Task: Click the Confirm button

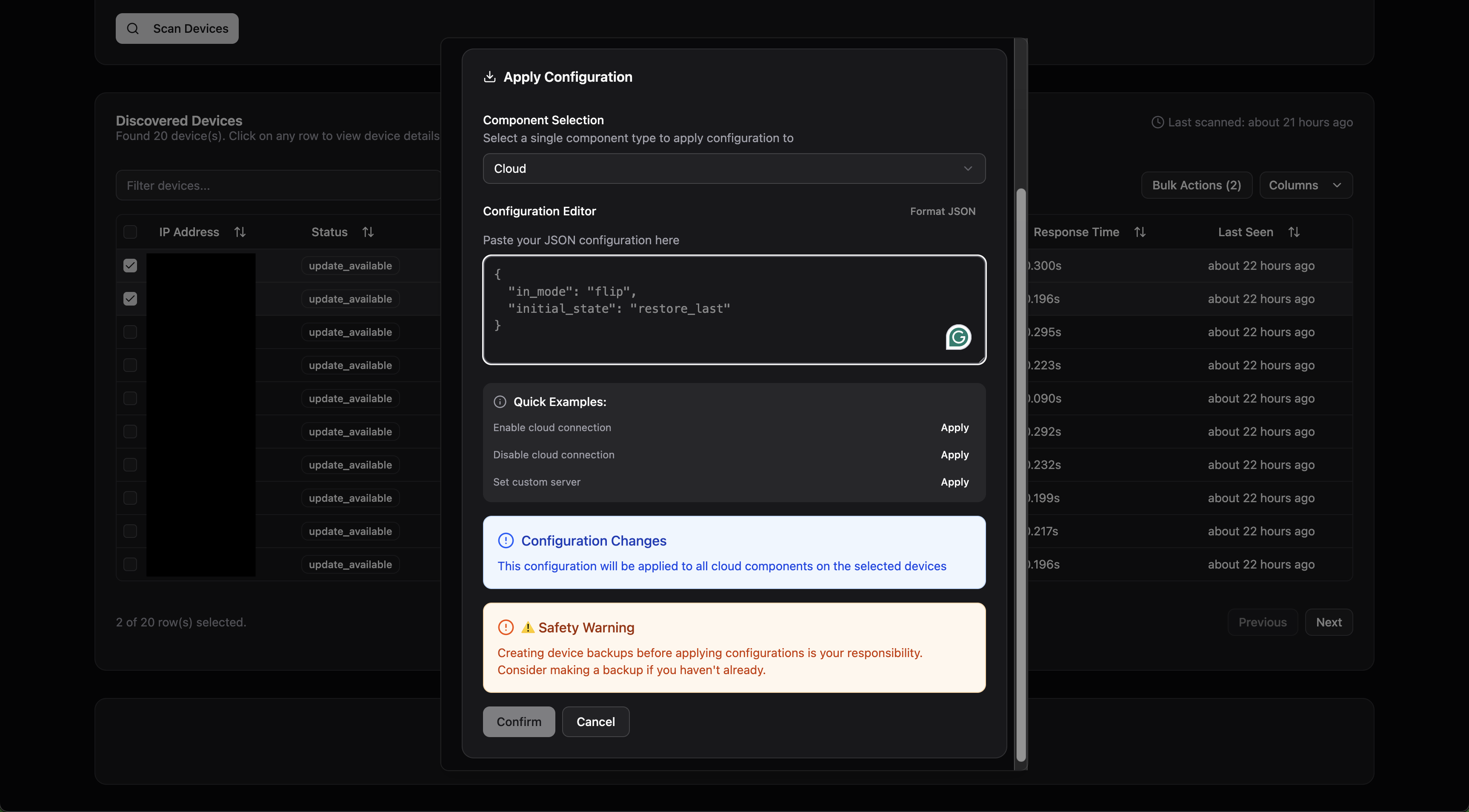Action: pyautogui.click(x=519, y=722)
